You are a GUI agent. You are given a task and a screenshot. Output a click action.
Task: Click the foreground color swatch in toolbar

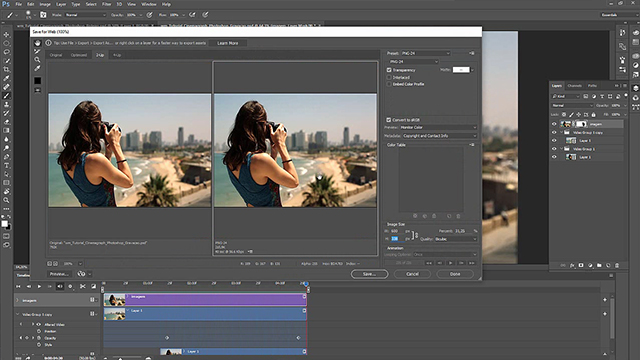tap(4, 223)
